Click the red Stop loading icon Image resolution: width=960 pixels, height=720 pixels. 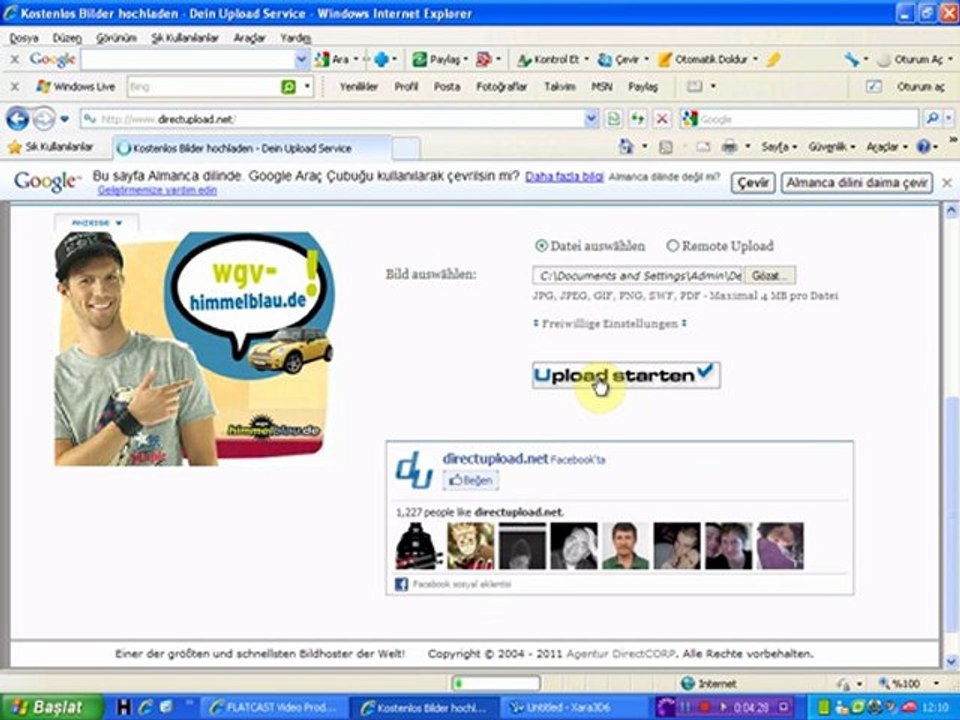(662, 118)
